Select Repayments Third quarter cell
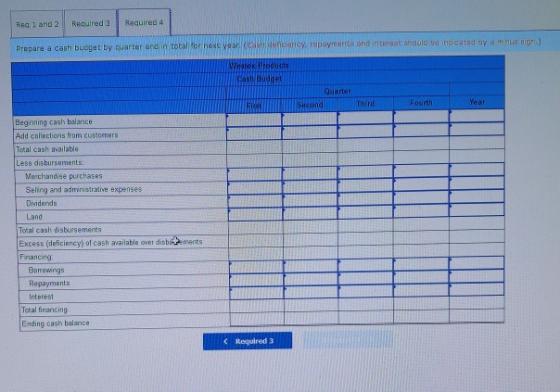560x392 pixels. click(x=366, y=278)
